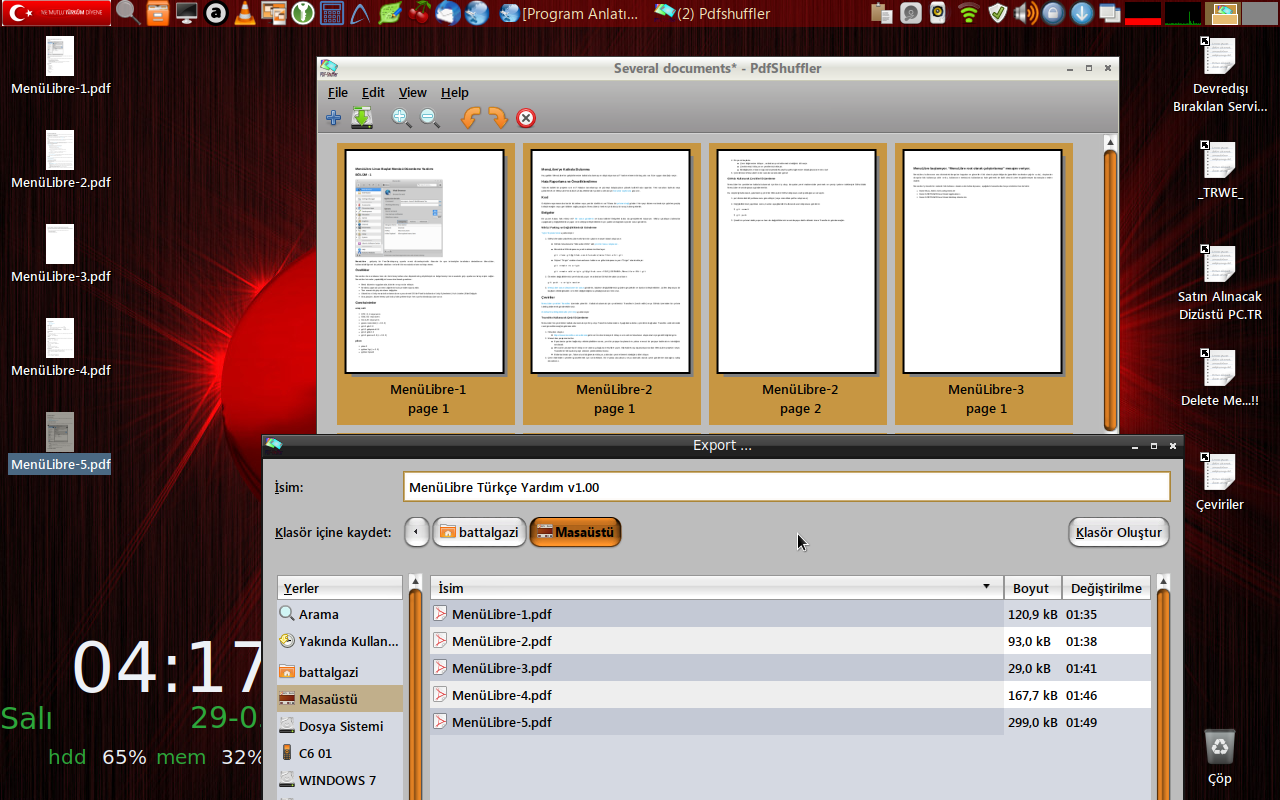Image resolution: width=1280 pixels, height=800 pixels.
Task: Click the Zoom Out magnifier in PdfShuffler toolbar
Action: click(x=430, y=118)
